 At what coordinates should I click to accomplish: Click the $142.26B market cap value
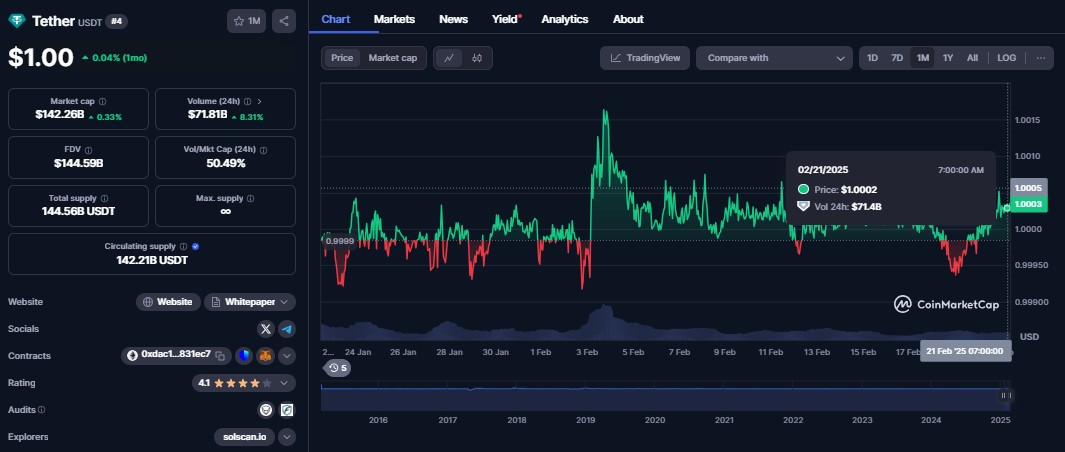pos(60,114)
